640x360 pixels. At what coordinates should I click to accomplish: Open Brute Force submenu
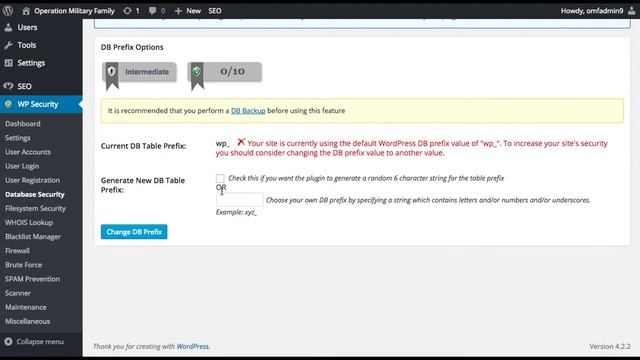tap(23, 265)
